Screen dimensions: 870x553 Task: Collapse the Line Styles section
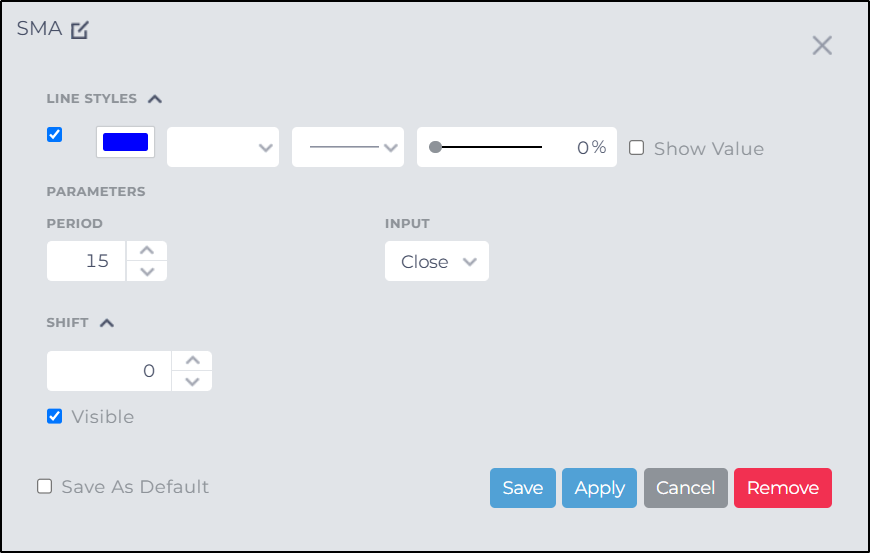pyautogui.click(x=155, y=99)
